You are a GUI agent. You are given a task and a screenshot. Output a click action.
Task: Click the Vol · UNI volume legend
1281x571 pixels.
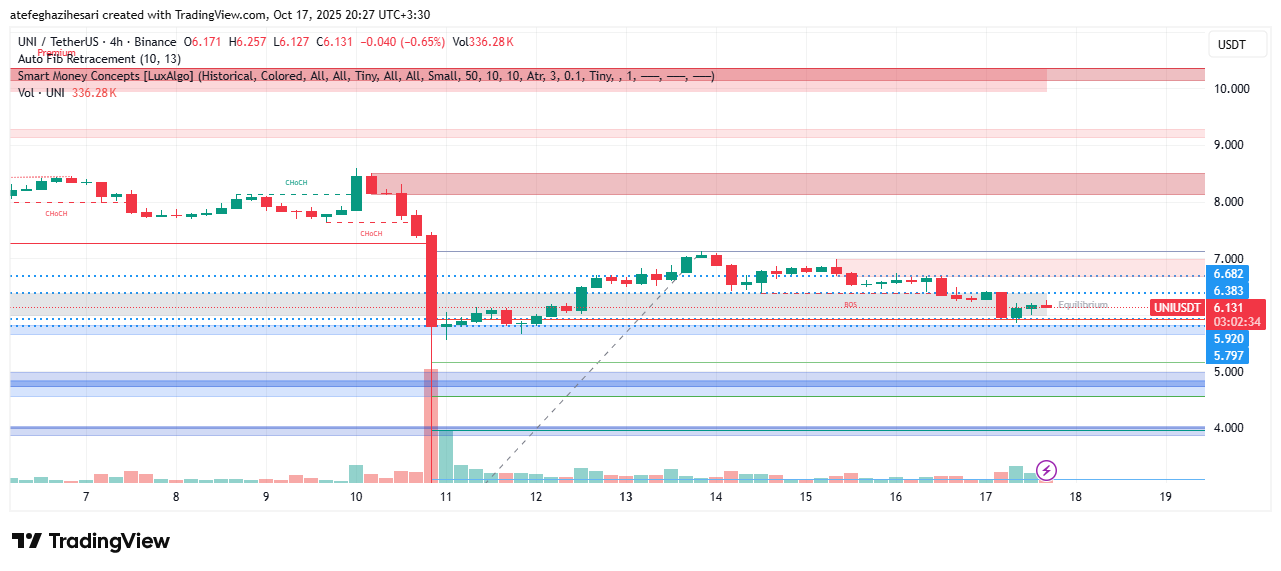point(40,93)
